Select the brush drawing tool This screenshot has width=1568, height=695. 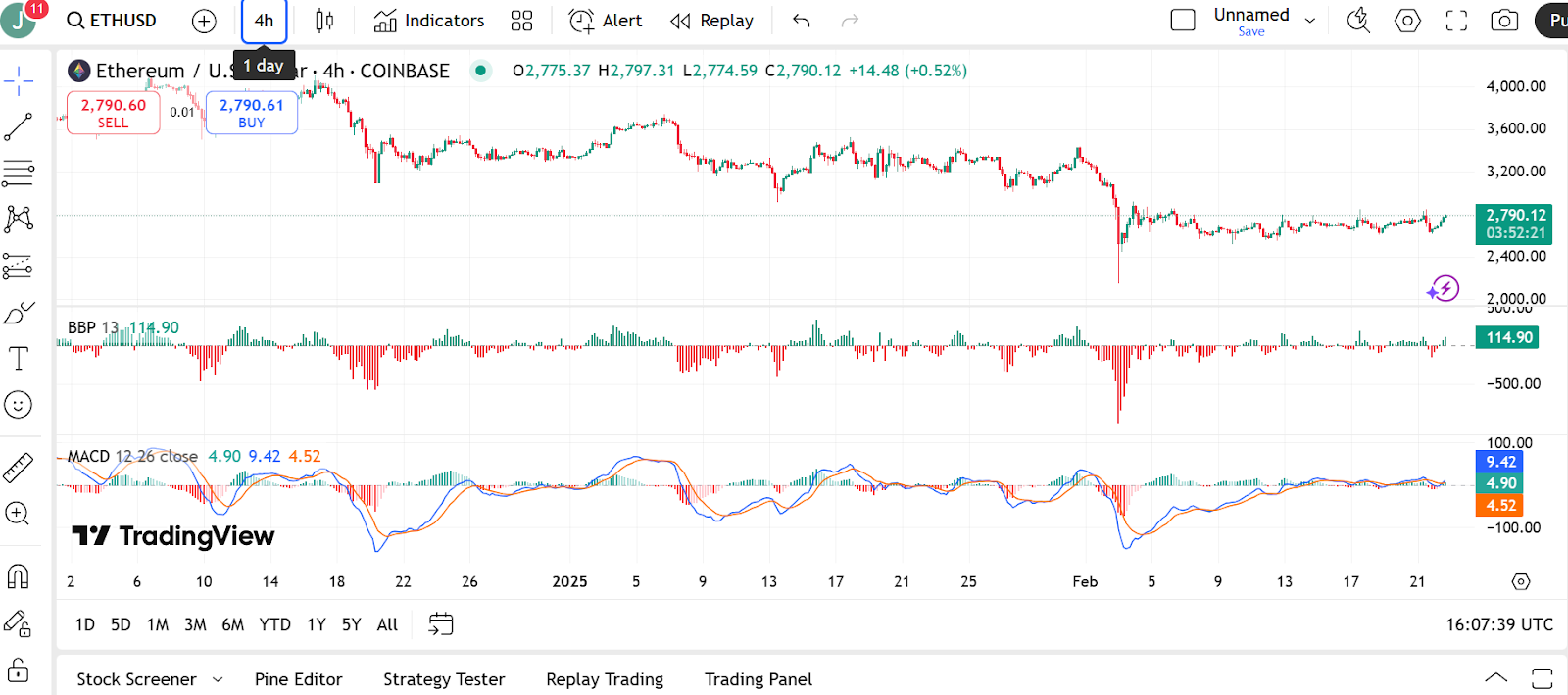click(19, 313)
